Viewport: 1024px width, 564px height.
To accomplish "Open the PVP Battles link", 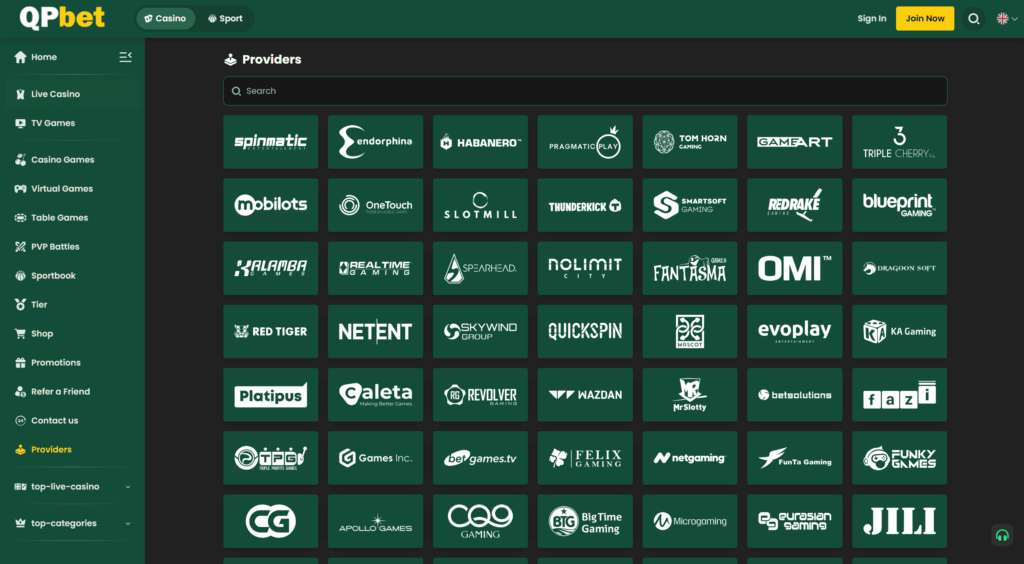I will [56, 247].
